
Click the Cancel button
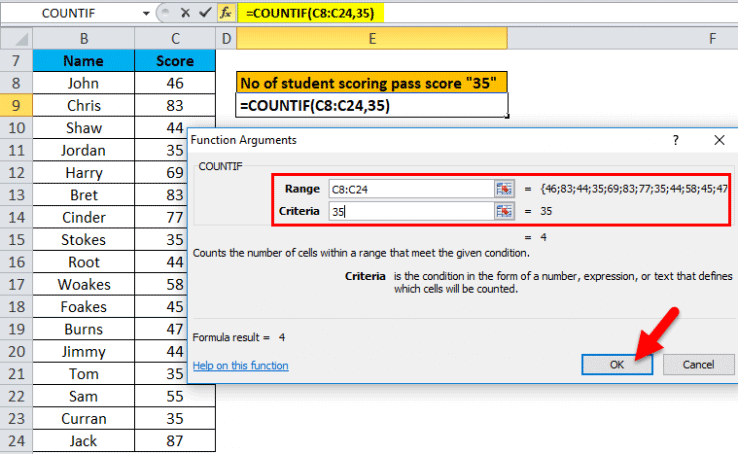pyautogui.click(x=698, y=365)
